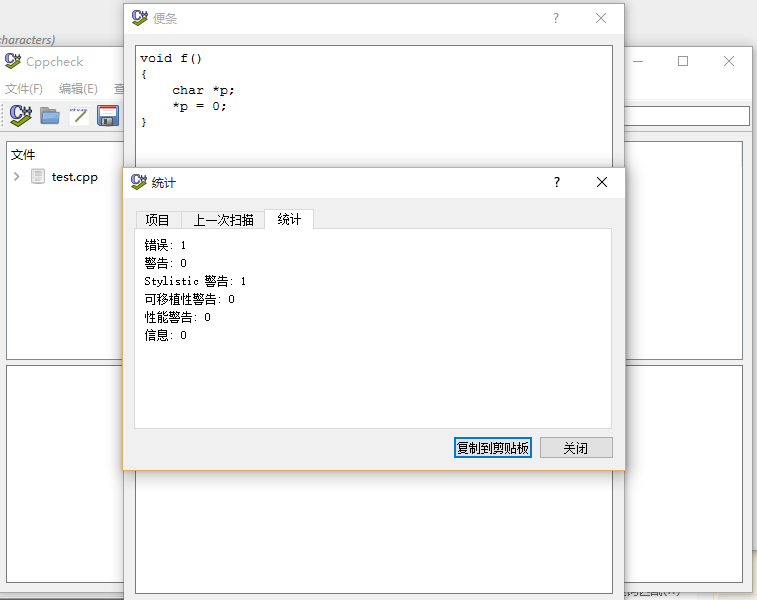This screenshot has height=600, width=757.
Task: Click the test.cpp file icon in the tree
Action: click(x=38, y=177)
